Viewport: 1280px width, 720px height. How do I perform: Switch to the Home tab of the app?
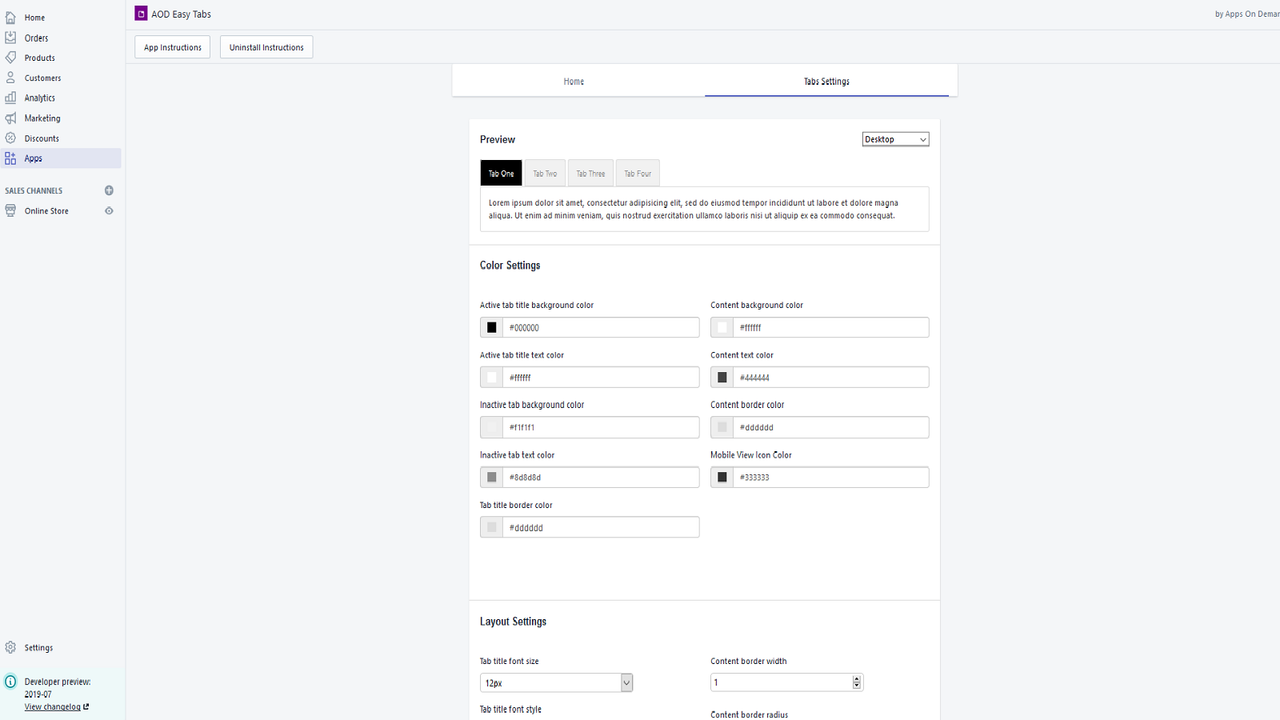573,81
